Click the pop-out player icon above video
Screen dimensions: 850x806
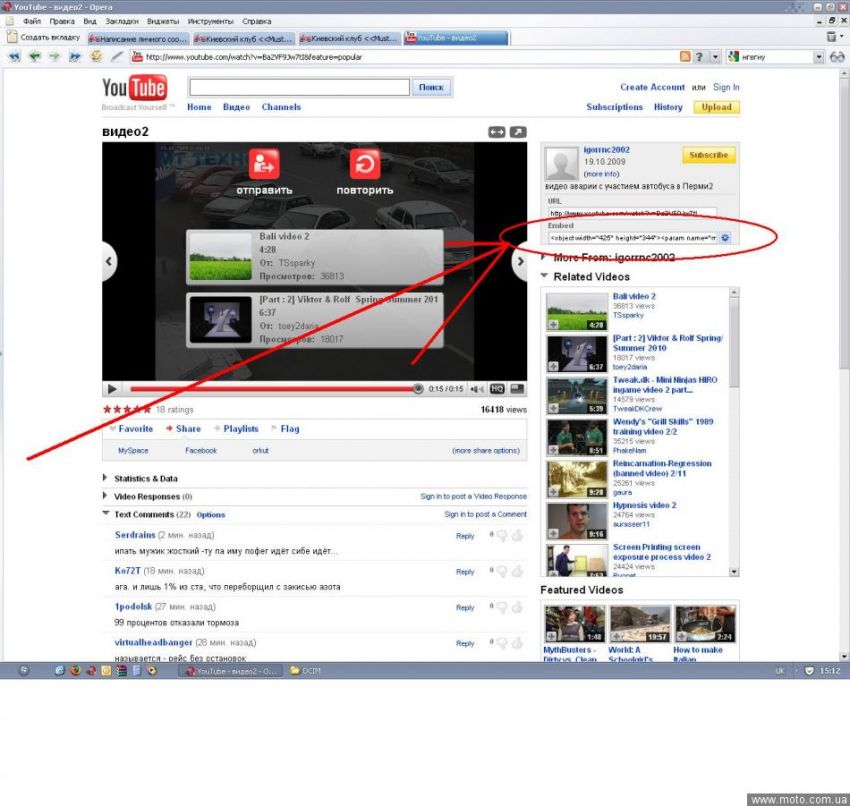click(x=518, y=132)
